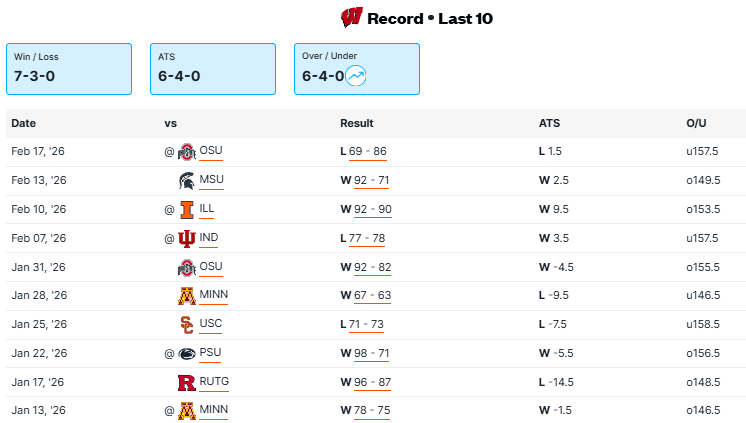Click the Wisconsin Badgers logo in header
Viewport: 746px width, 423px height.
(x=351, y=18)
